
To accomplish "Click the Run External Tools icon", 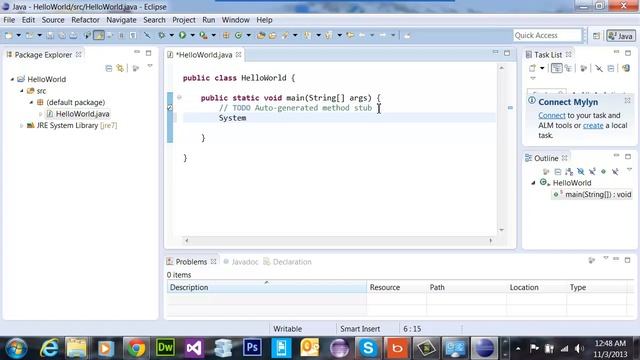I will coord(203,36).
